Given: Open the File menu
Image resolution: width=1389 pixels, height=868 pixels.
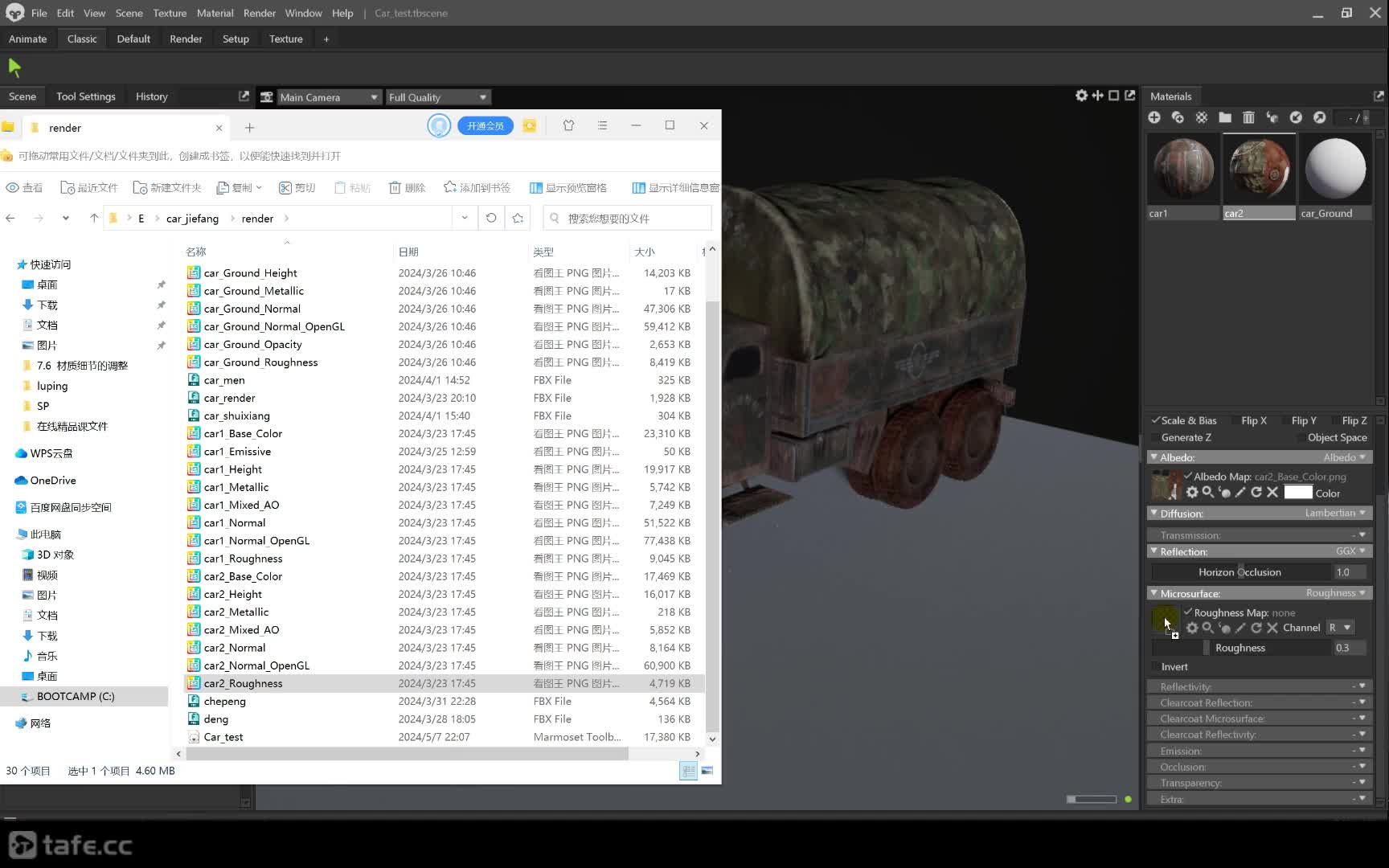Looking at the screenshot, I should click(39, 13).
